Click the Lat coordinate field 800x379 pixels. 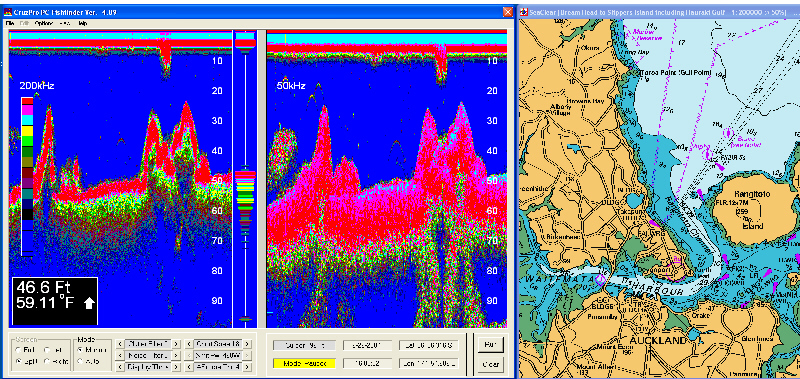(429, 345)
